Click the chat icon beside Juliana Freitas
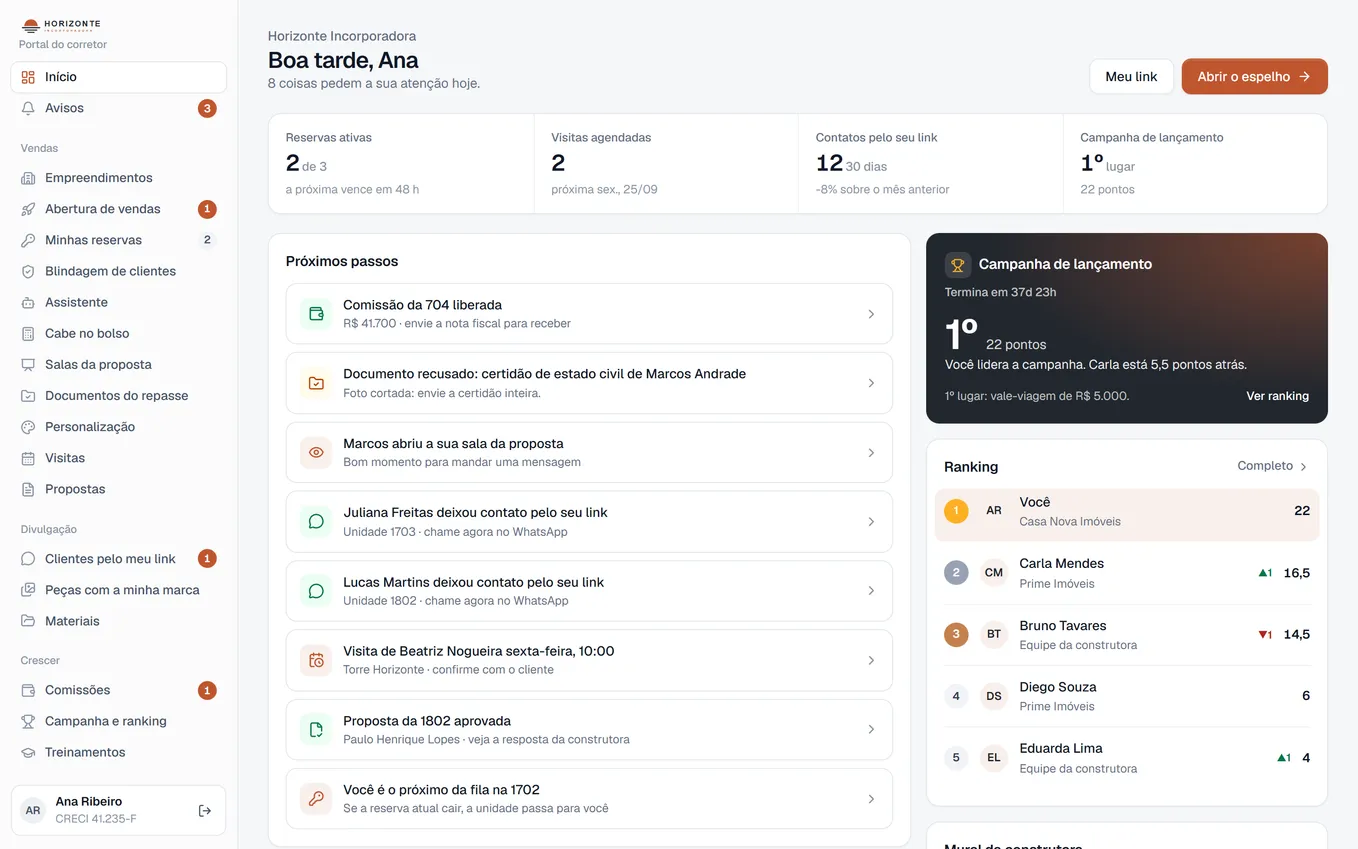 tap(316, 522)
